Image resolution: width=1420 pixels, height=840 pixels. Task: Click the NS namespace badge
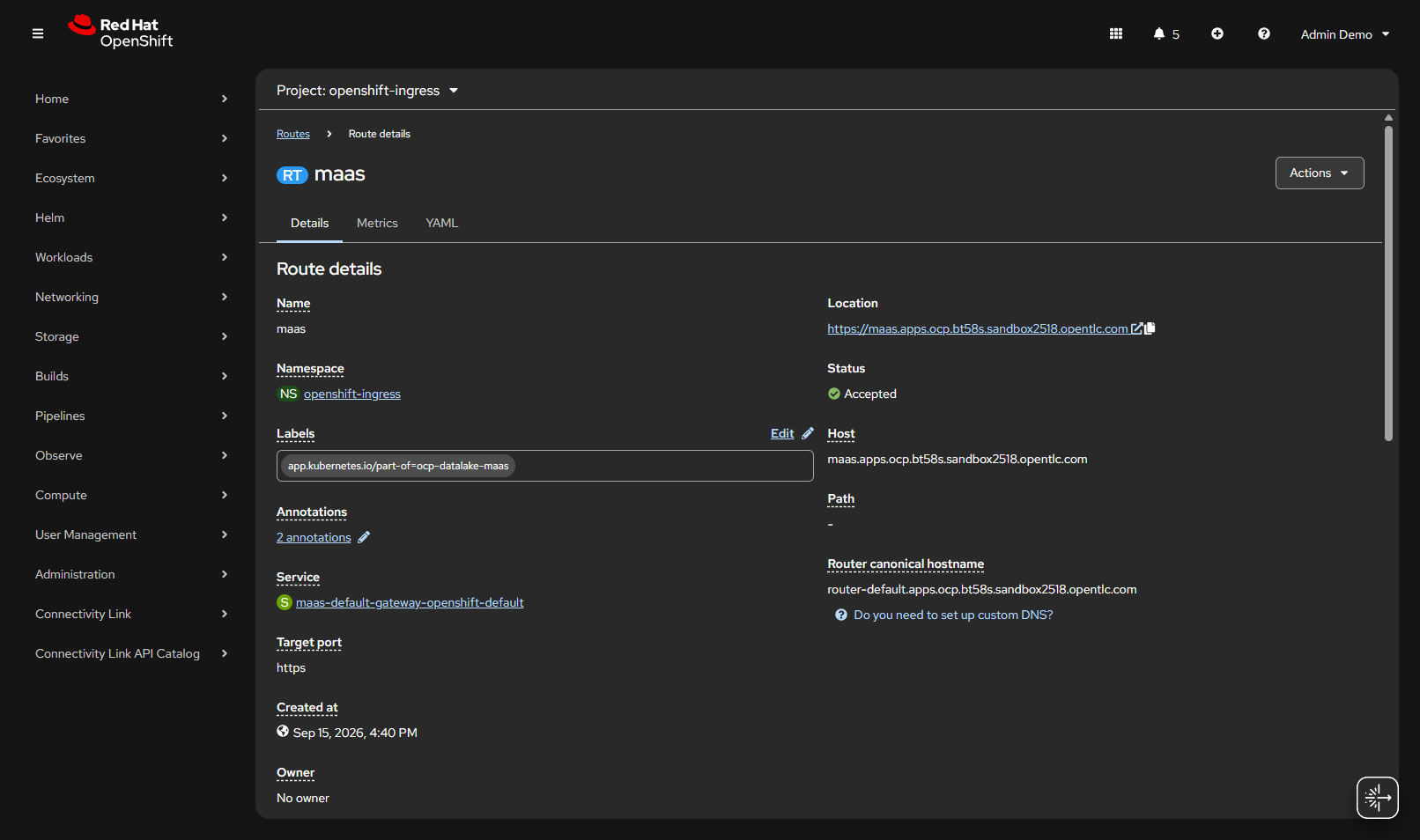click(x=288, y=394)
